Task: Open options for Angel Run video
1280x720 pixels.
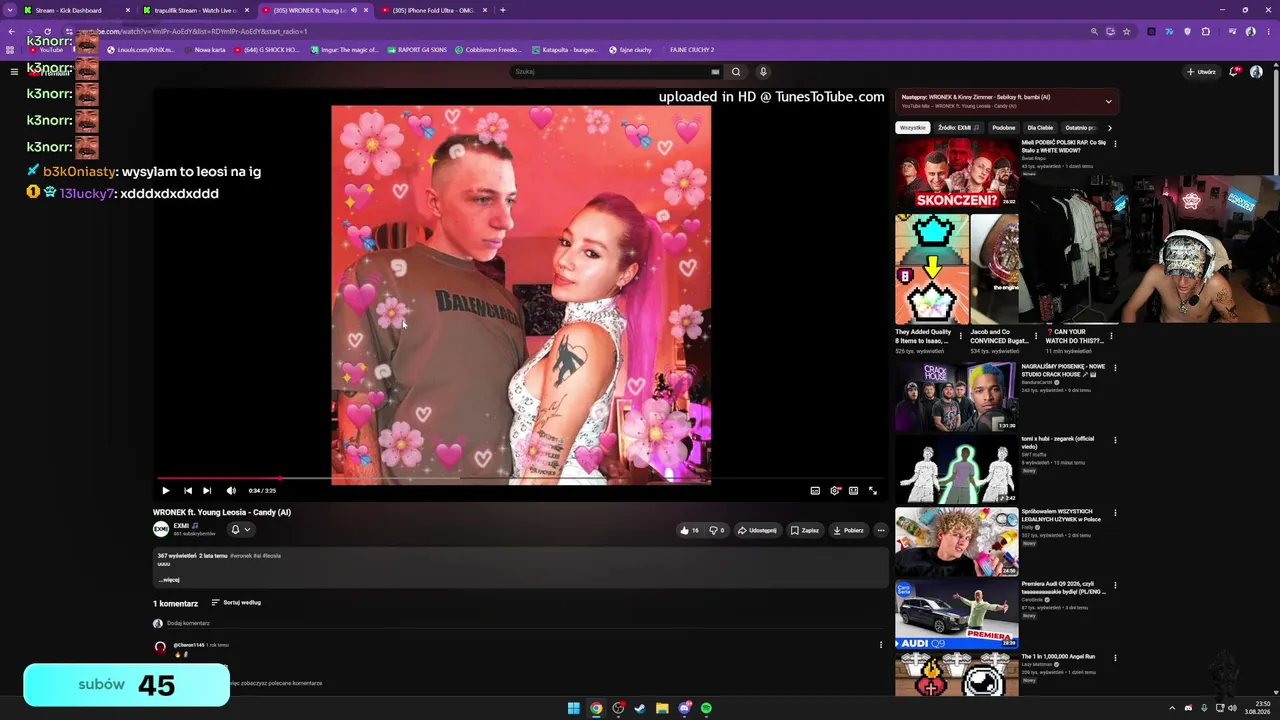Action: 1115,658
